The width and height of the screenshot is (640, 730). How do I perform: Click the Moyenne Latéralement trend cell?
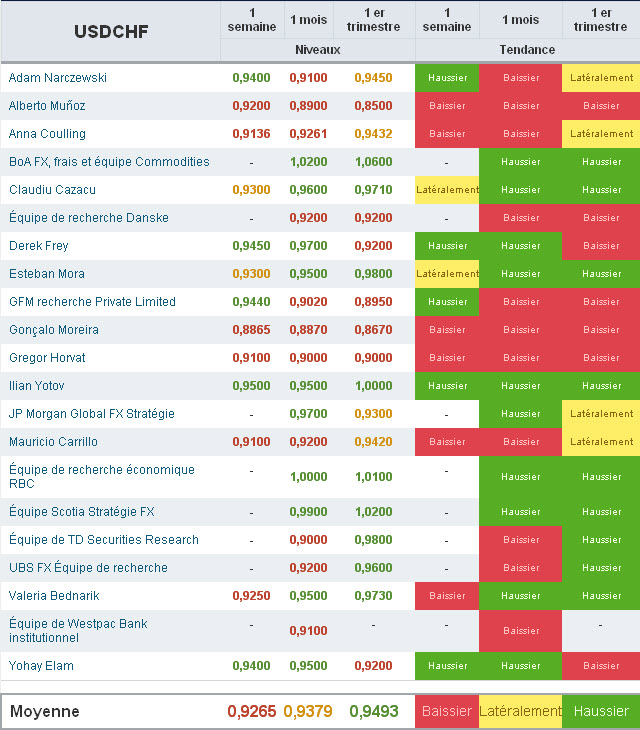click(520, 711)
